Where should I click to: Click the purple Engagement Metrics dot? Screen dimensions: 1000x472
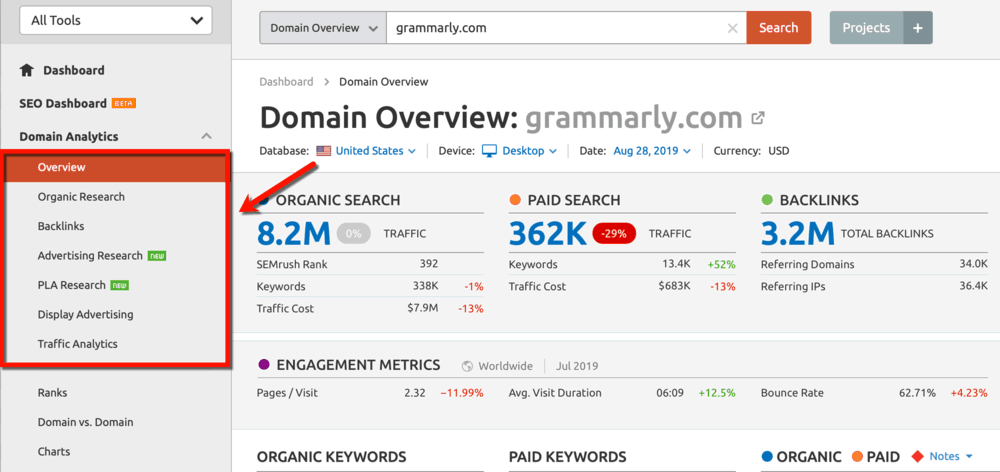(263, 365)
